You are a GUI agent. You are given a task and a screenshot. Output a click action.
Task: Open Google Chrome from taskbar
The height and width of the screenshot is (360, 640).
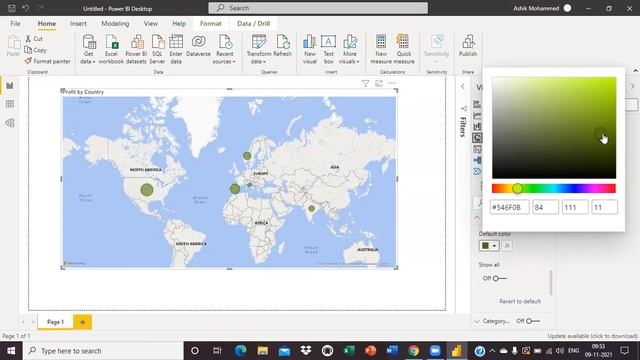pyautogui.click(x=413, y=351)
